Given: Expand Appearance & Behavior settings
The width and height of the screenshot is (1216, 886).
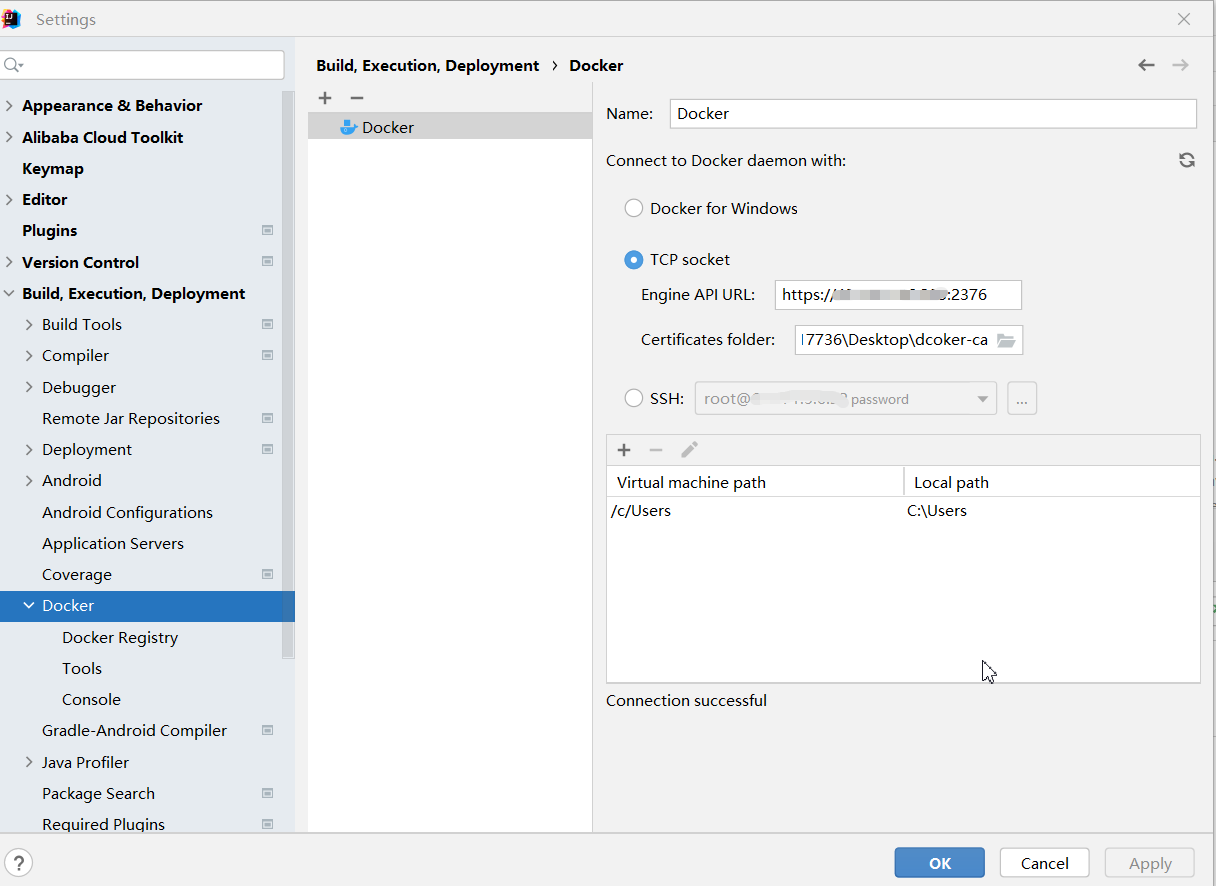Looking at the screenshot, I should coord(10,106).
